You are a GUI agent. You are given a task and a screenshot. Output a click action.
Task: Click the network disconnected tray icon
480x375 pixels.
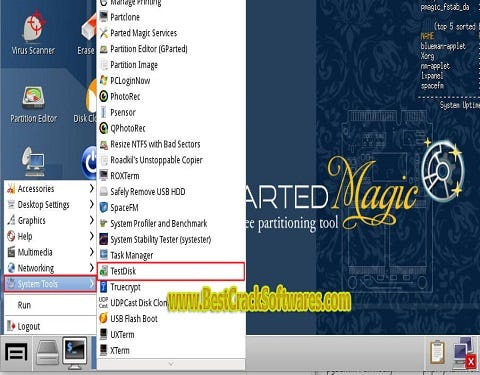click(464, 353)
